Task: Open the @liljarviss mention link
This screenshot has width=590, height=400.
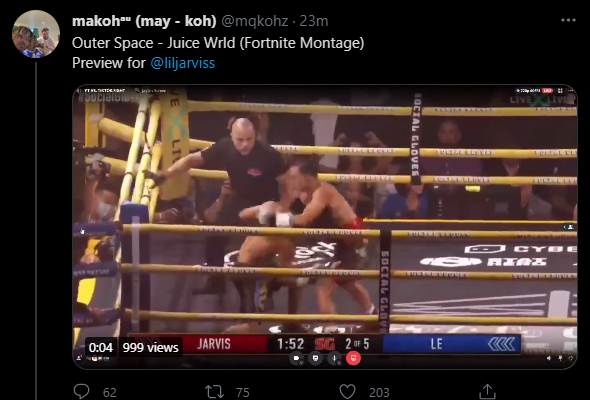Action: pyautogui.click(x=182, y=63)
